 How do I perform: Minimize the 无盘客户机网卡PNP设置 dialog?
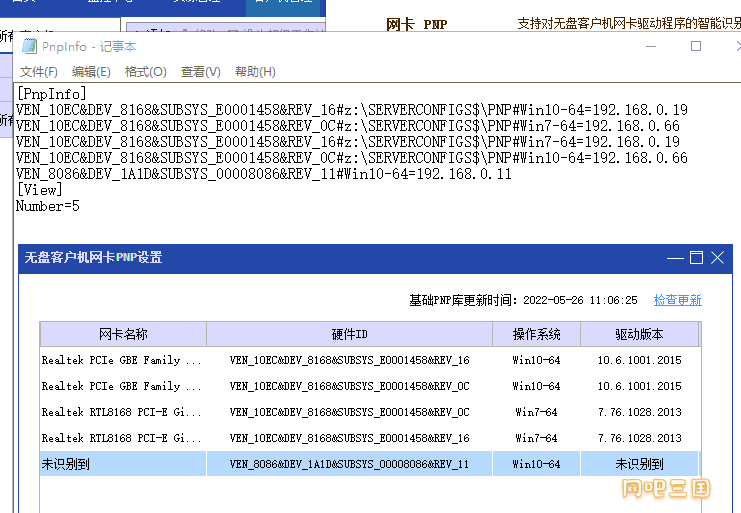click(675, 258)
